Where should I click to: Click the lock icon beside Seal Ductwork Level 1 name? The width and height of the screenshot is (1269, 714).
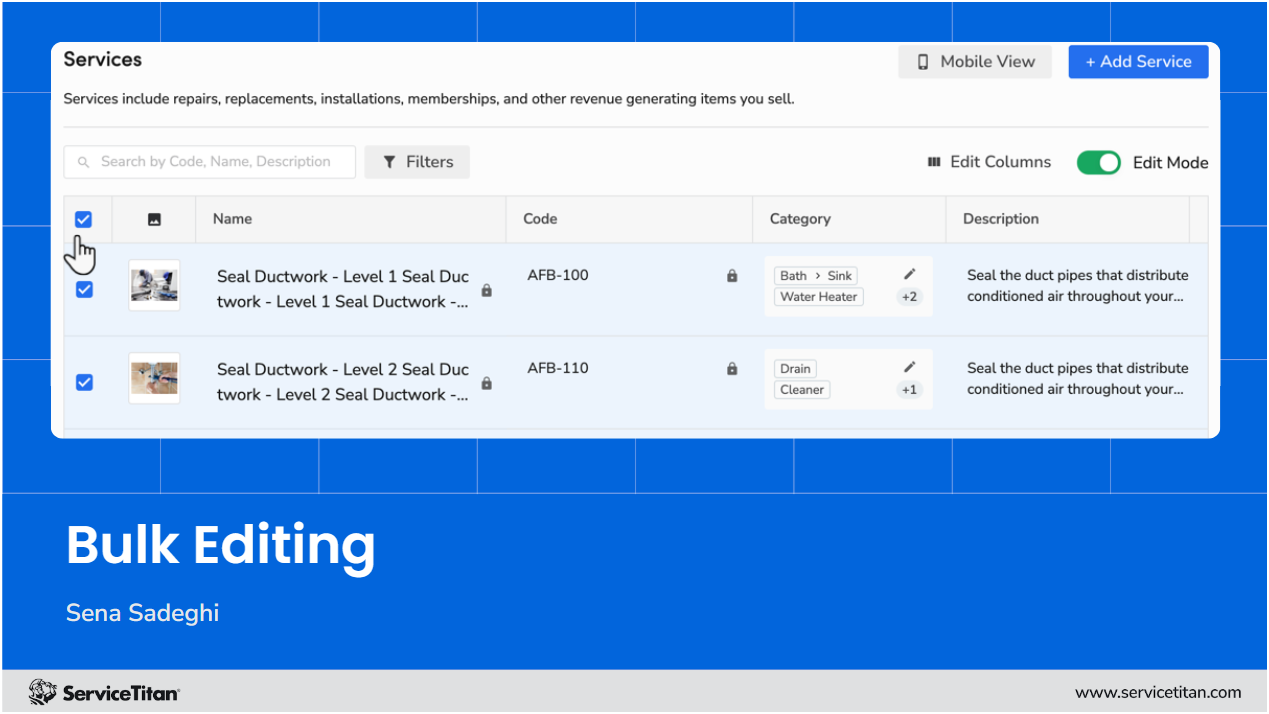(487, 291)
